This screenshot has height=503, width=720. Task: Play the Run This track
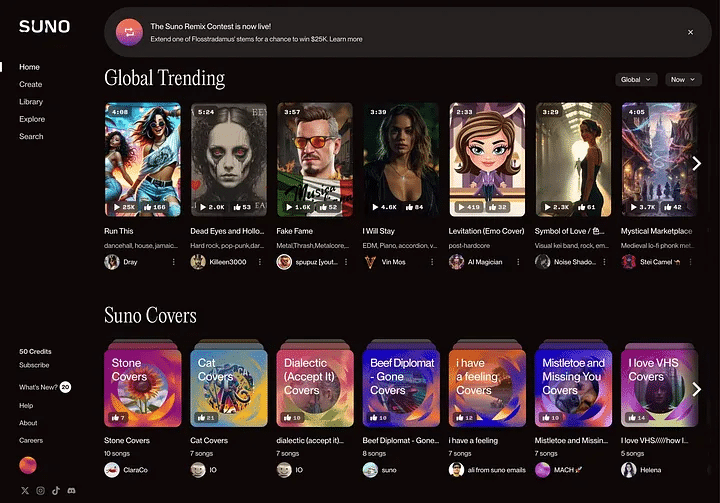pyautogui.click(x=124, y=207)
